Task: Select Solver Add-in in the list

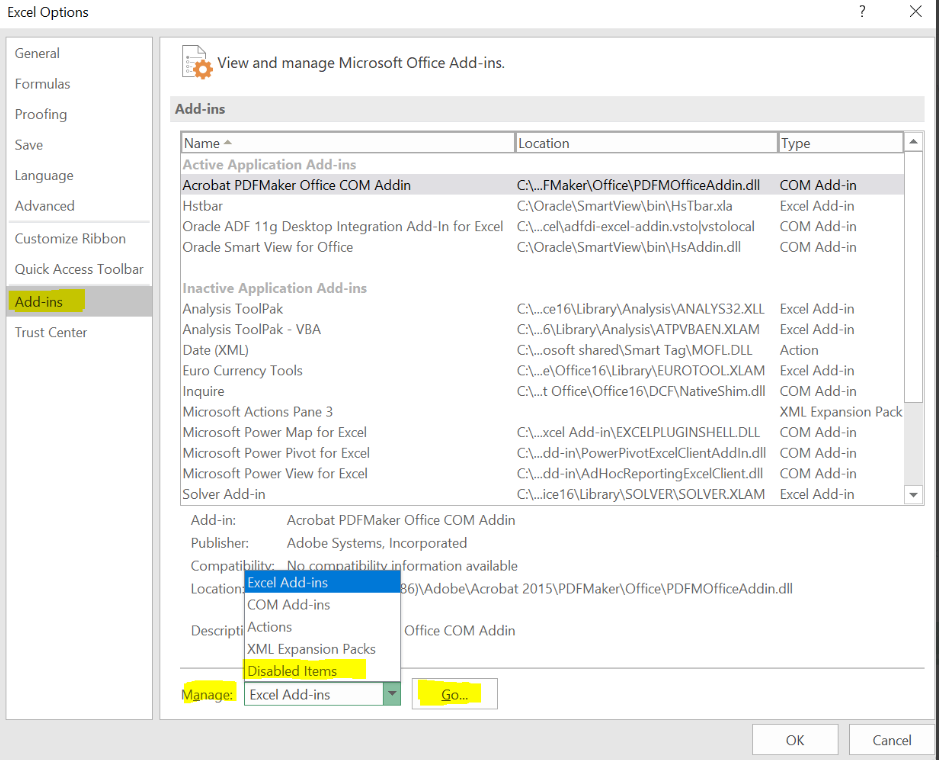Action: tap(224, 494)
